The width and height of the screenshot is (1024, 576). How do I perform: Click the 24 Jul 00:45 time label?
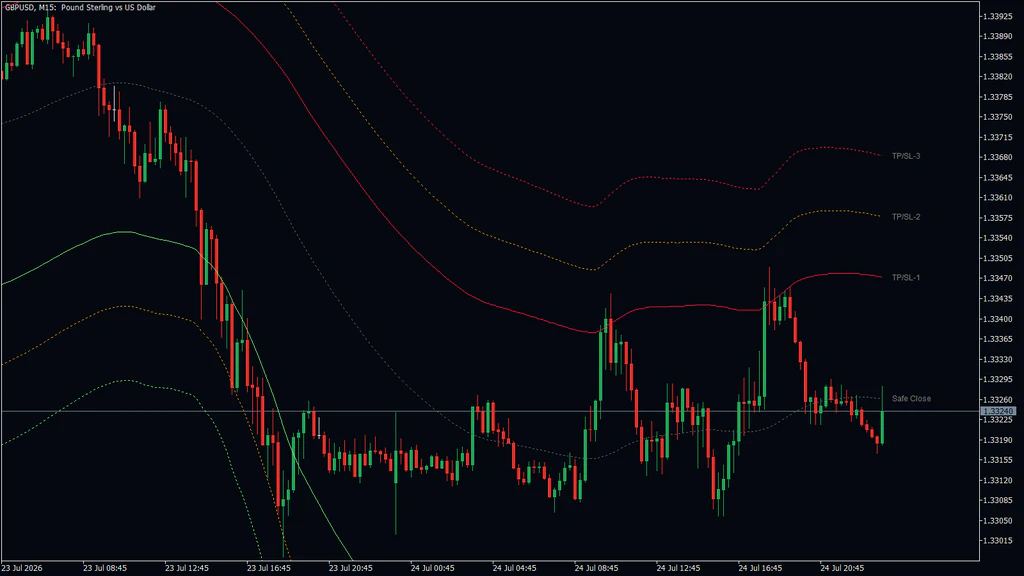pyautogui.click(x=432, y=568)
